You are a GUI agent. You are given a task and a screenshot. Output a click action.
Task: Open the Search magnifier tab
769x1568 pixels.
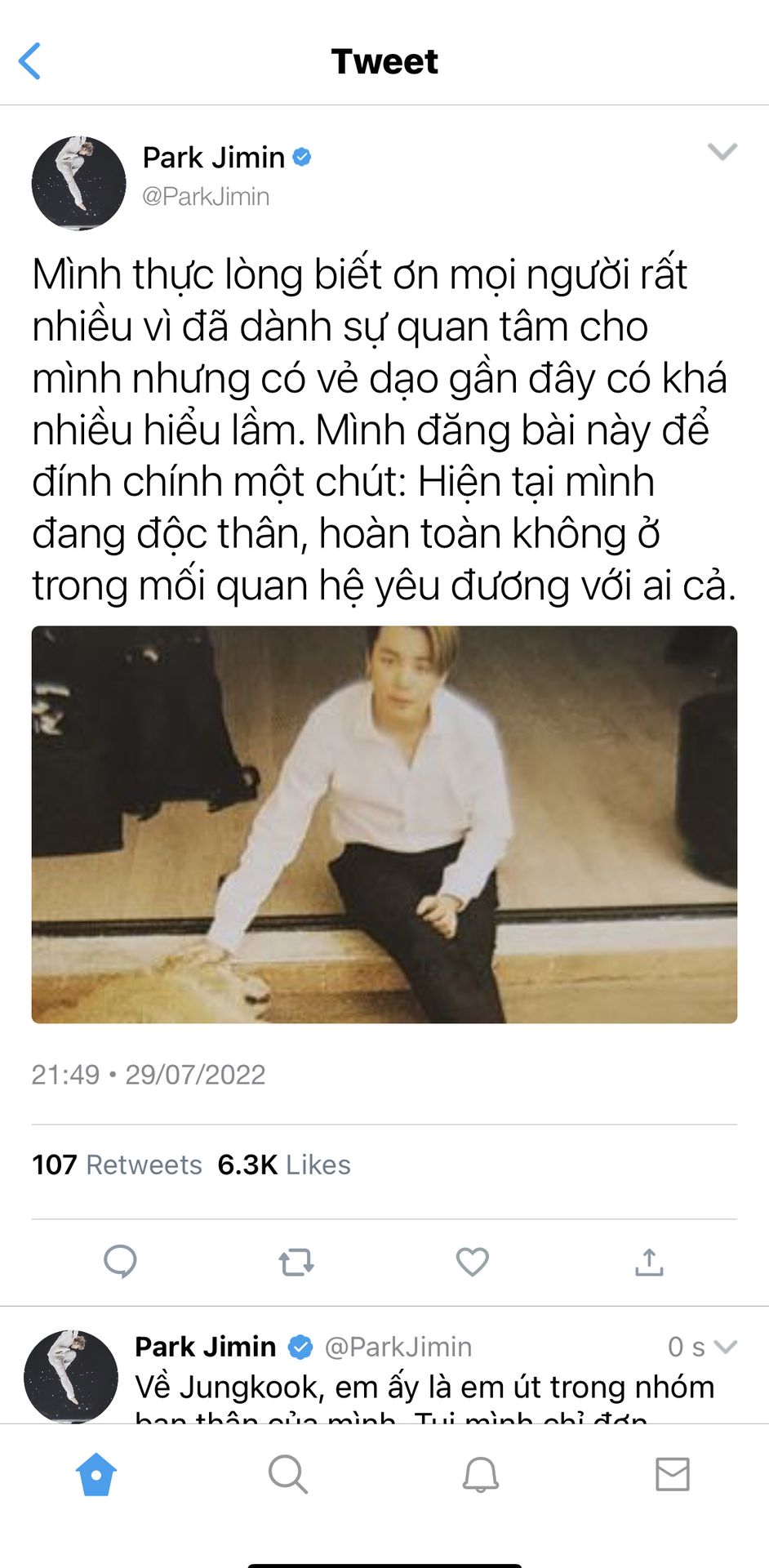288,1474
